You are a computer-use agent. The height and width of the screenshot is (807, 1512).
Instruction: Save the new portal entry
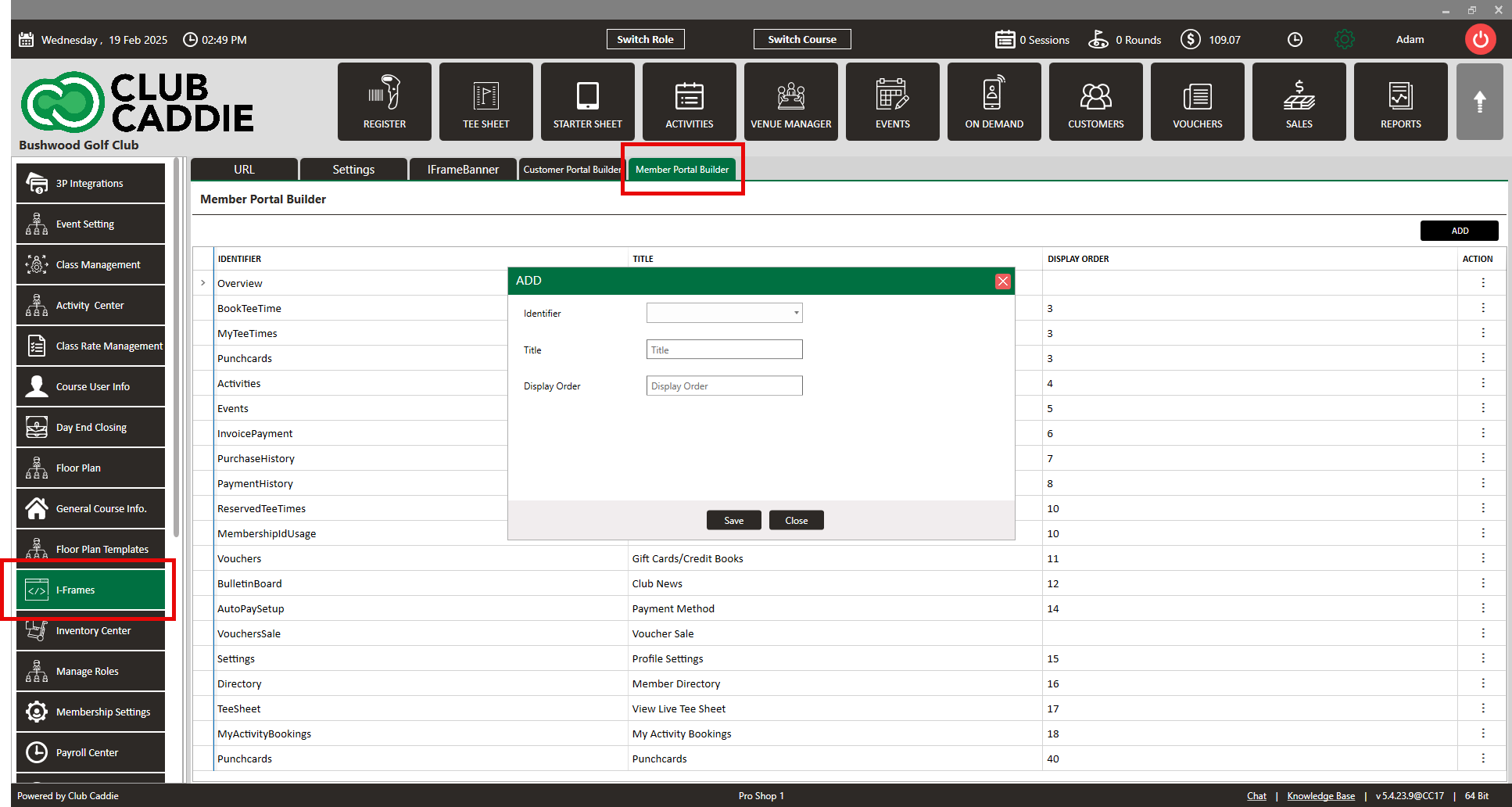(734, 520)
